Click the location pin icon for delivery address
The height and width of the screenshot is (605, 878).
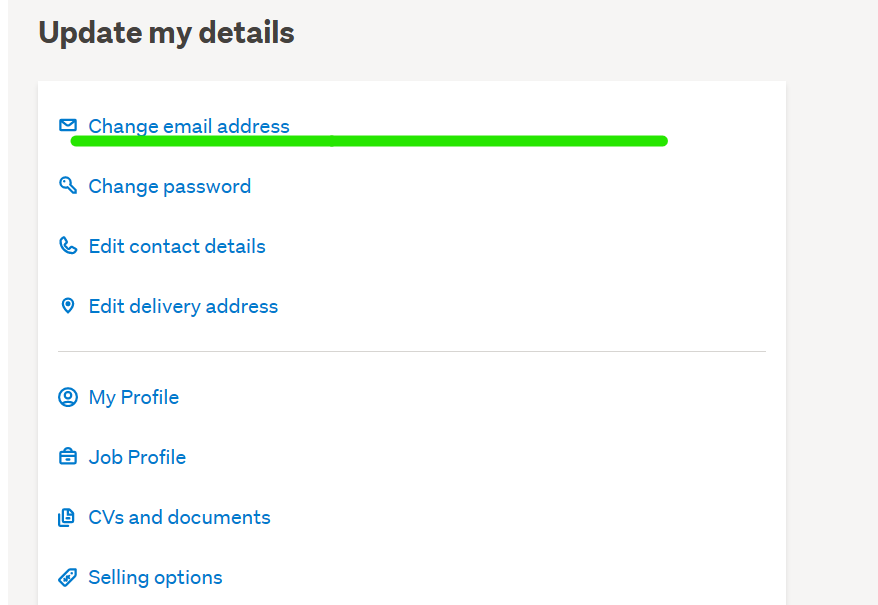click(68, 305)
